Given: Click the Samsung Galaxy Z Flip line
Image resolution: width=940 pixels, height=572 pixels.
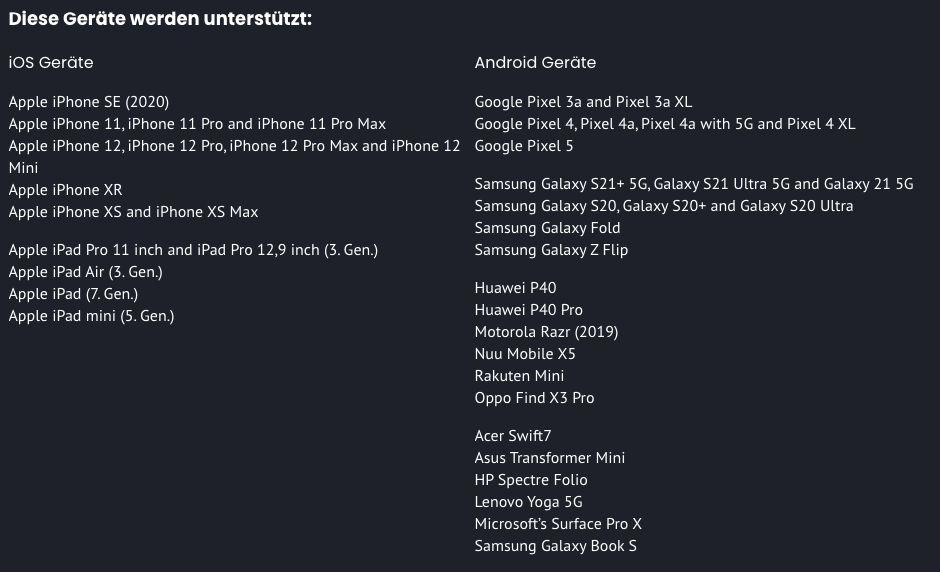Looking at the screenshot, I should pyautogui.click(x=551, y=250).
